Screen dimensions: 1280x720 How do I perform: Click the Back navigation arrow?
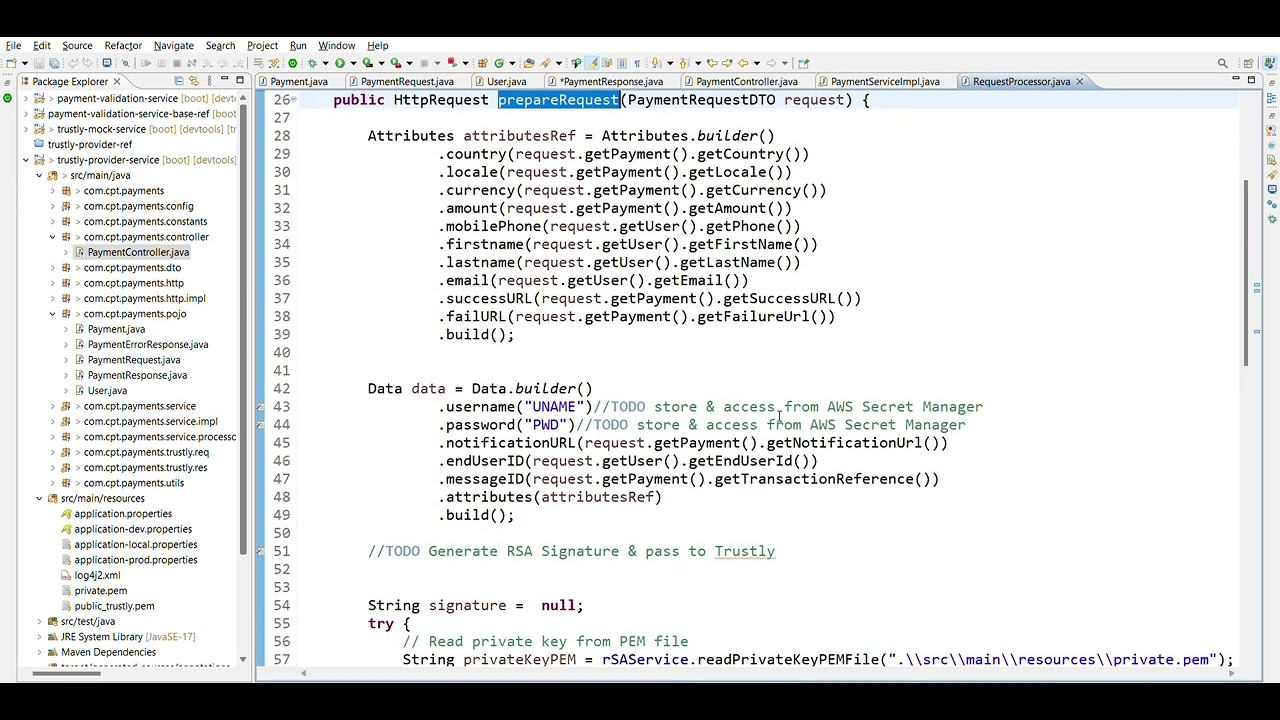(x=743, y=63)
